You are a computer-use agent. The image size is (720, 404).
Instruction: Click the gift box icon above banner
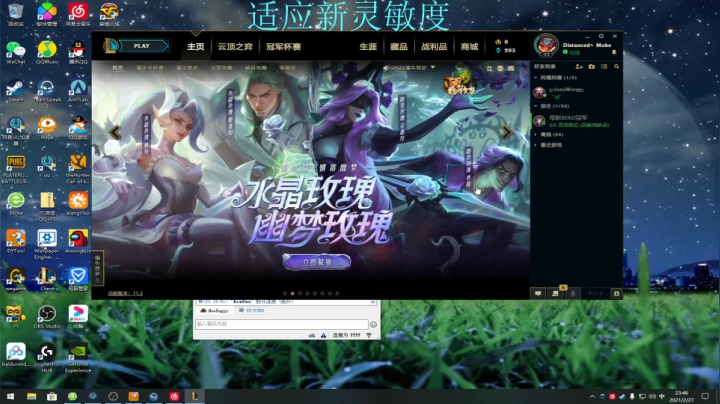pos(489,68)
